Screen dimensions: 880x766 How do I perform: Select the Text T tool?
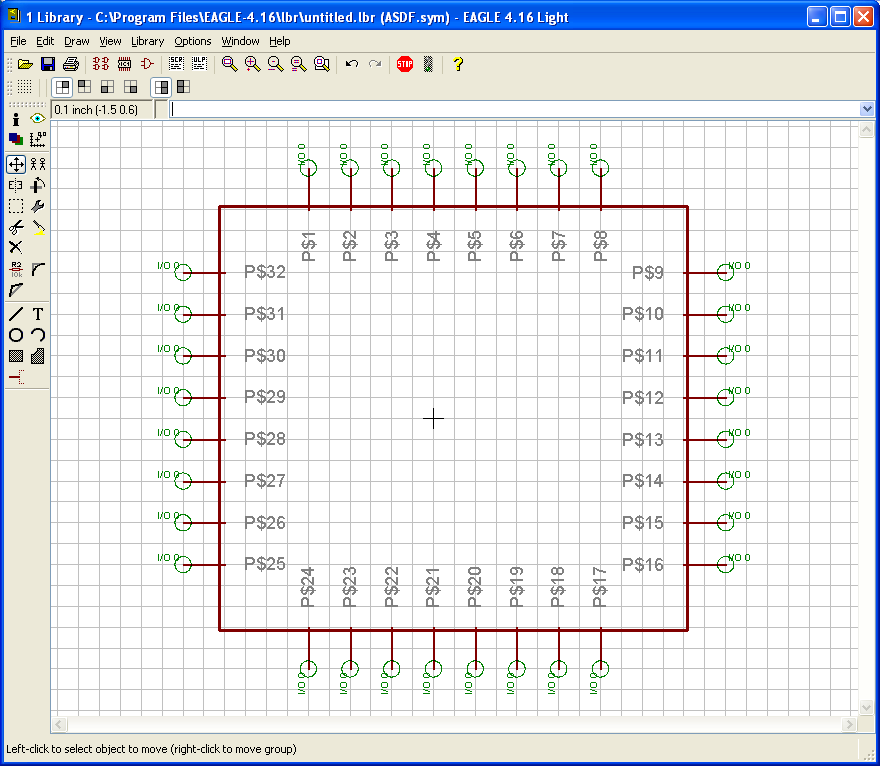pos(38,314)
